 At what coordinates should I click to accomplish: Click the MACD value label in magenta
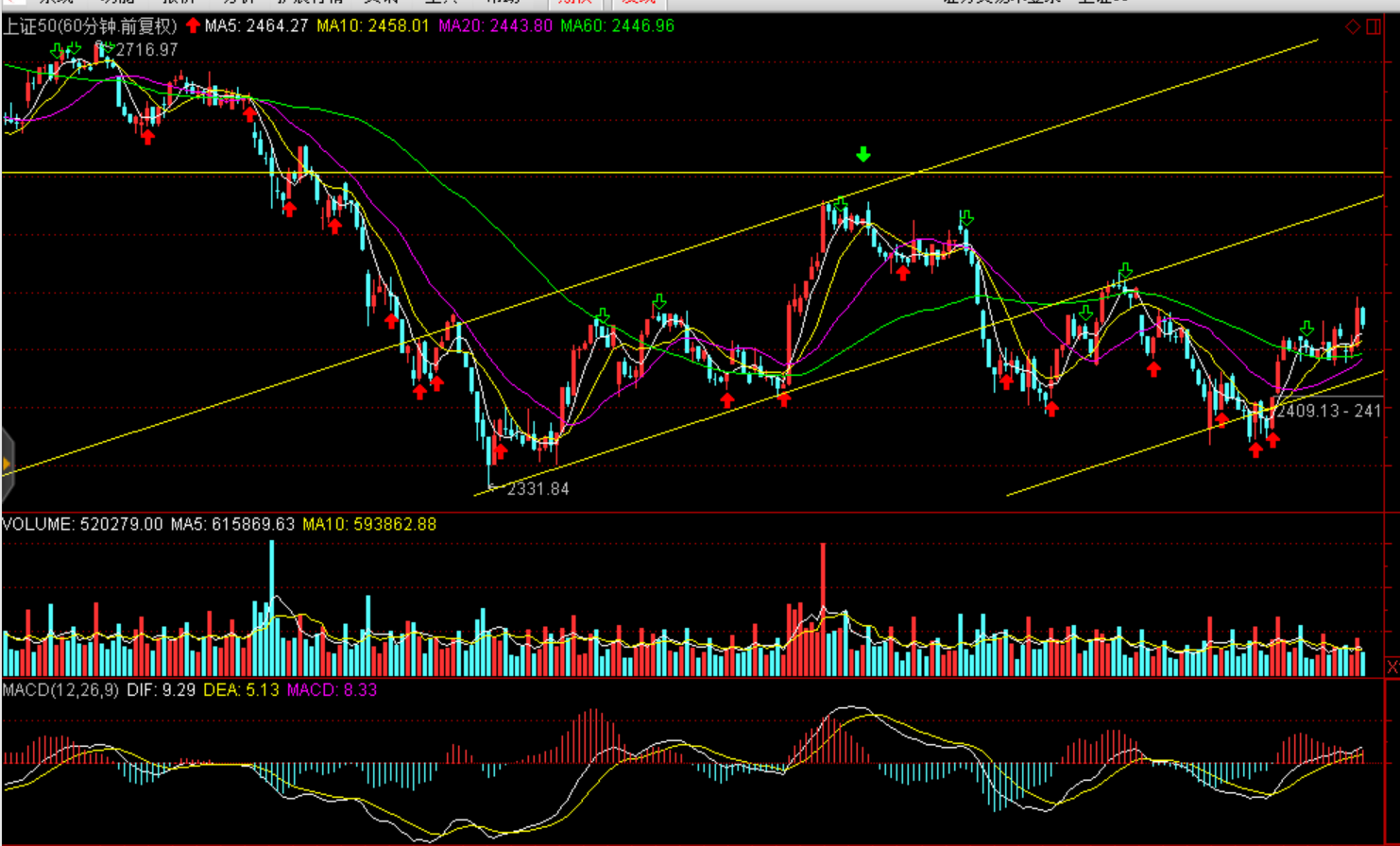point(332,690)
